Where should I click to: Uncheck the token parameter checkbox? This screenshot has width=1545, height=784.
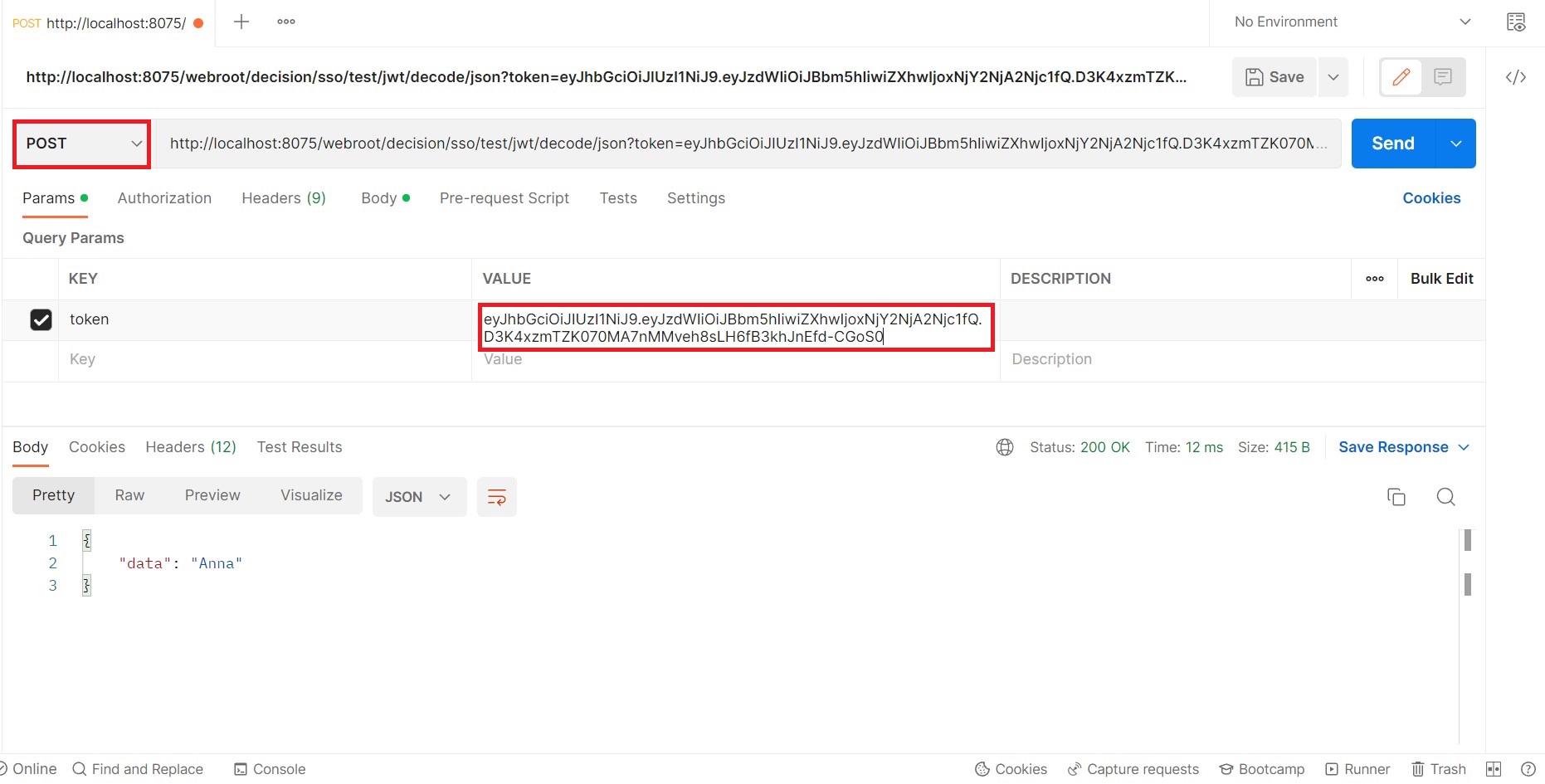(x=41, y=319)
